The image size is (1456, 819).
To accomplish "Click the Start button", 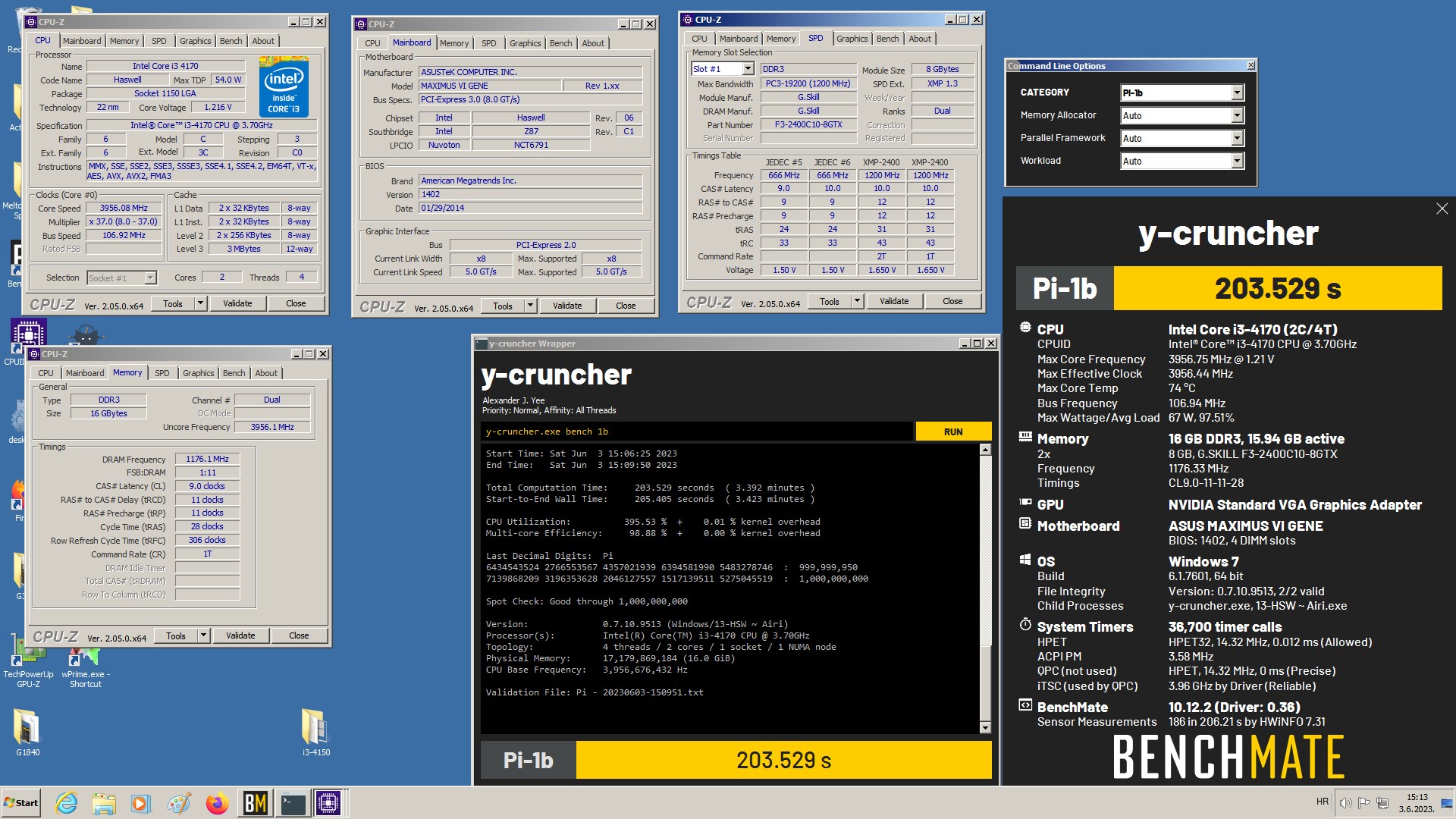I will point(21,802).
